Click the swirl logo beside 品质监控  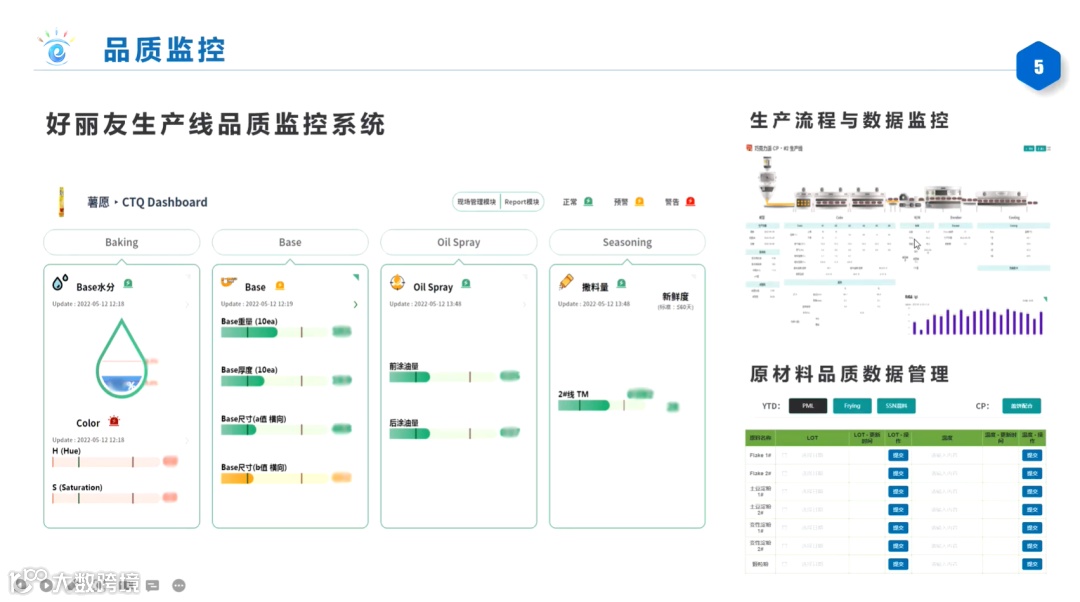click(56, 48)
